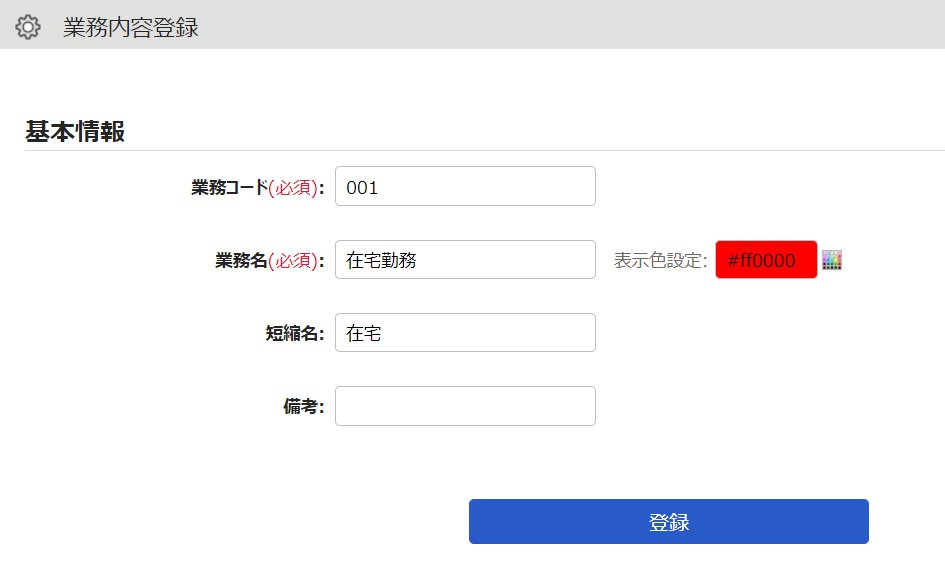Click the red (必須) marker beside 業務コード

[x=294, y=187]
